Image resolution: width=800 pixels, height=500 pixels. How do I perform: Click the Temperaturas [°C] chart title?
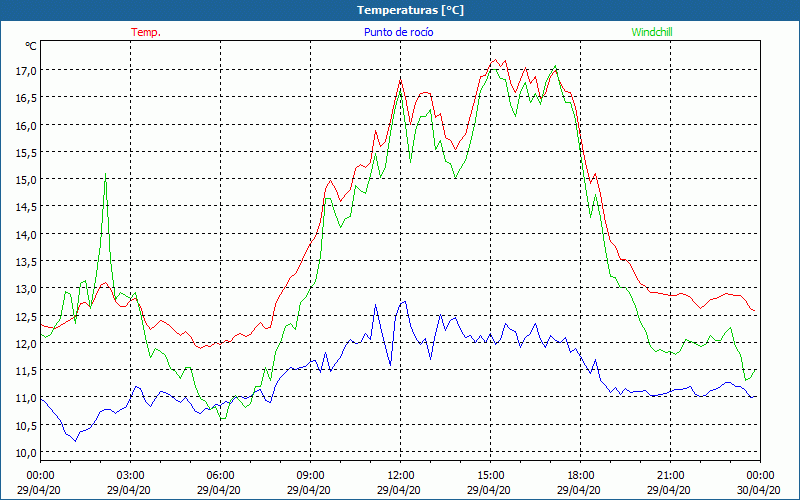[410, 10]
